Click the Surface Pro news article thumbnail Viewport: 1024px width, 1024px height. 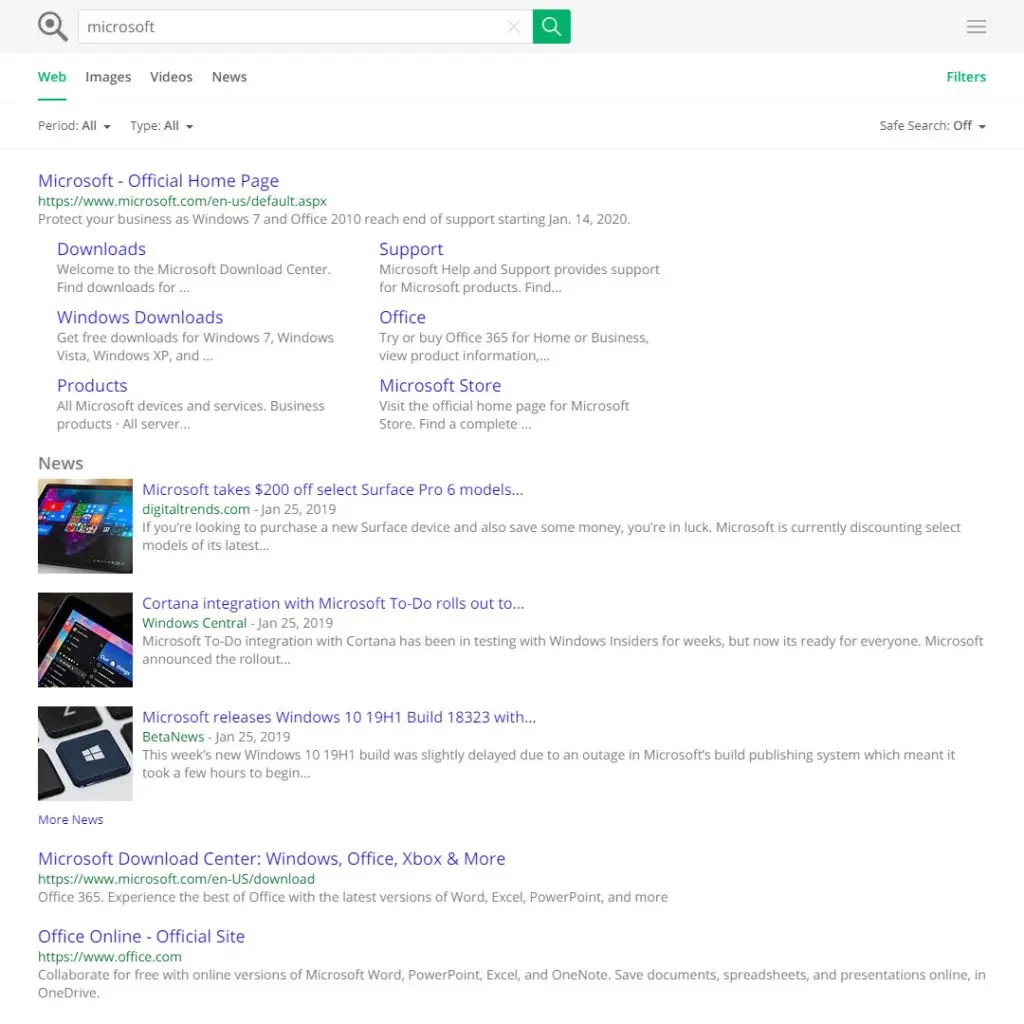(85, 526)
